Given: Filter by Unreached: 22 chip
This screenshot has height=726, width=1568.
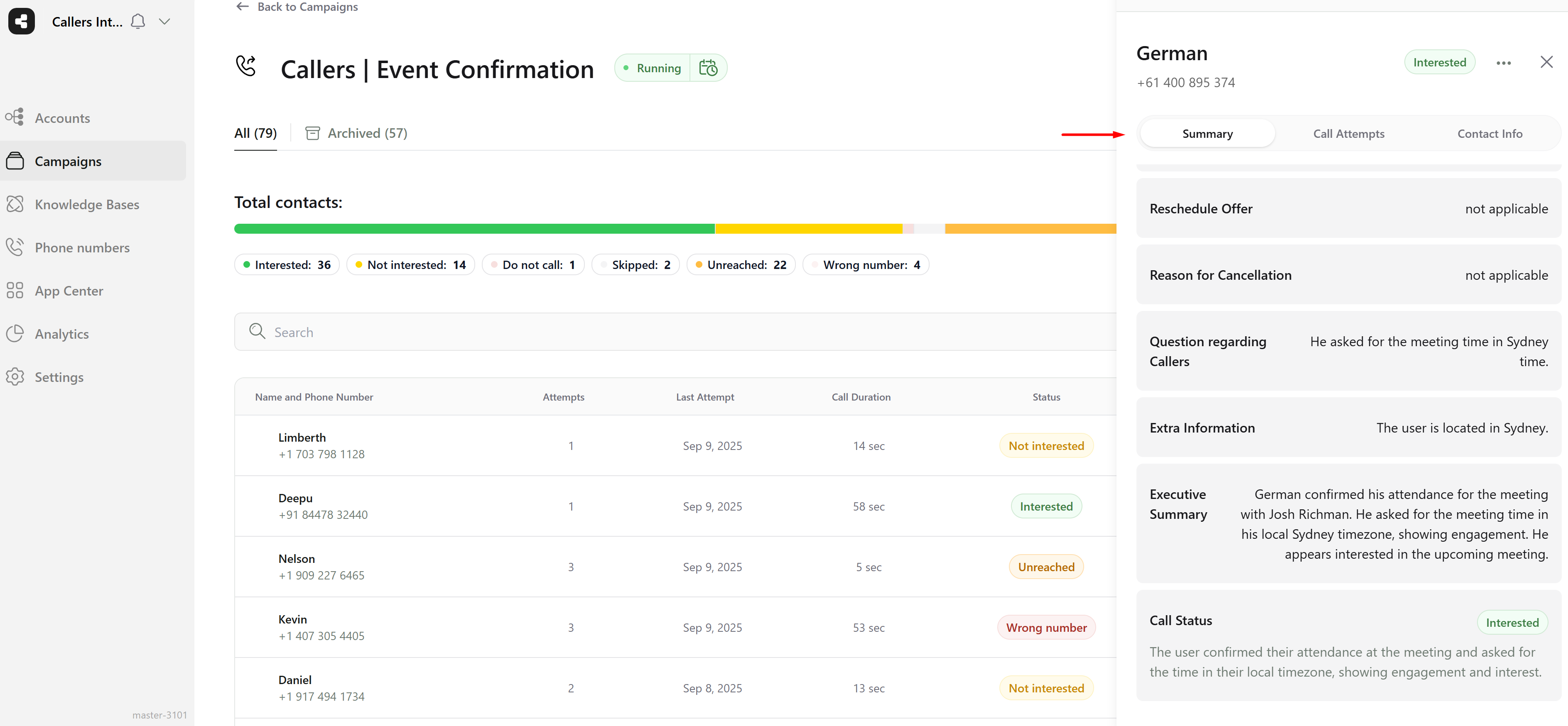Looking at the screenshot, I should [x=740, y=265].
